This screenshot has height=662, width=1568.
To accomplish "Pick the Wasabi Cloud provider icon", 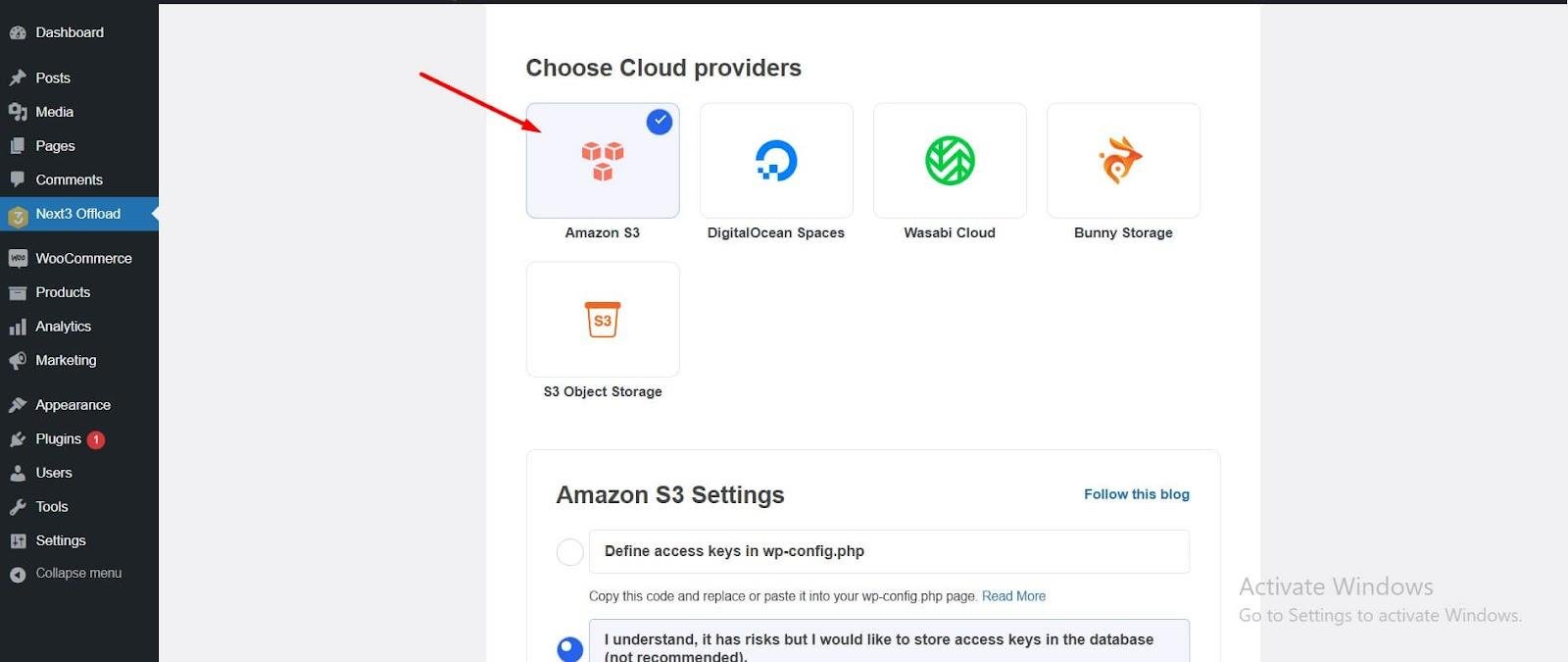I will coord(950,161).
